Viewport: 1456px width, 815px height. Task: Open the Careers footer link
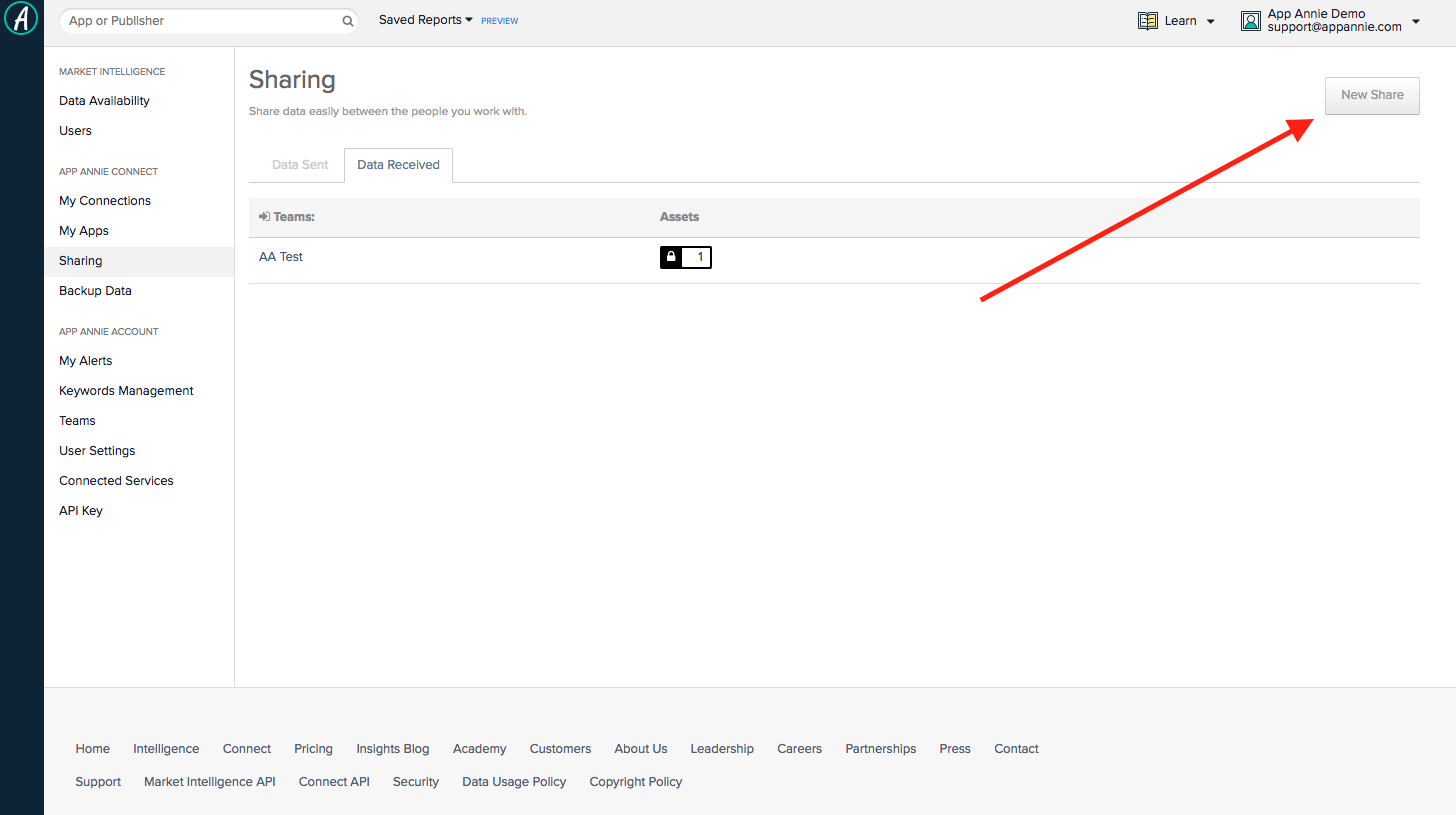[x=799, y=749]
